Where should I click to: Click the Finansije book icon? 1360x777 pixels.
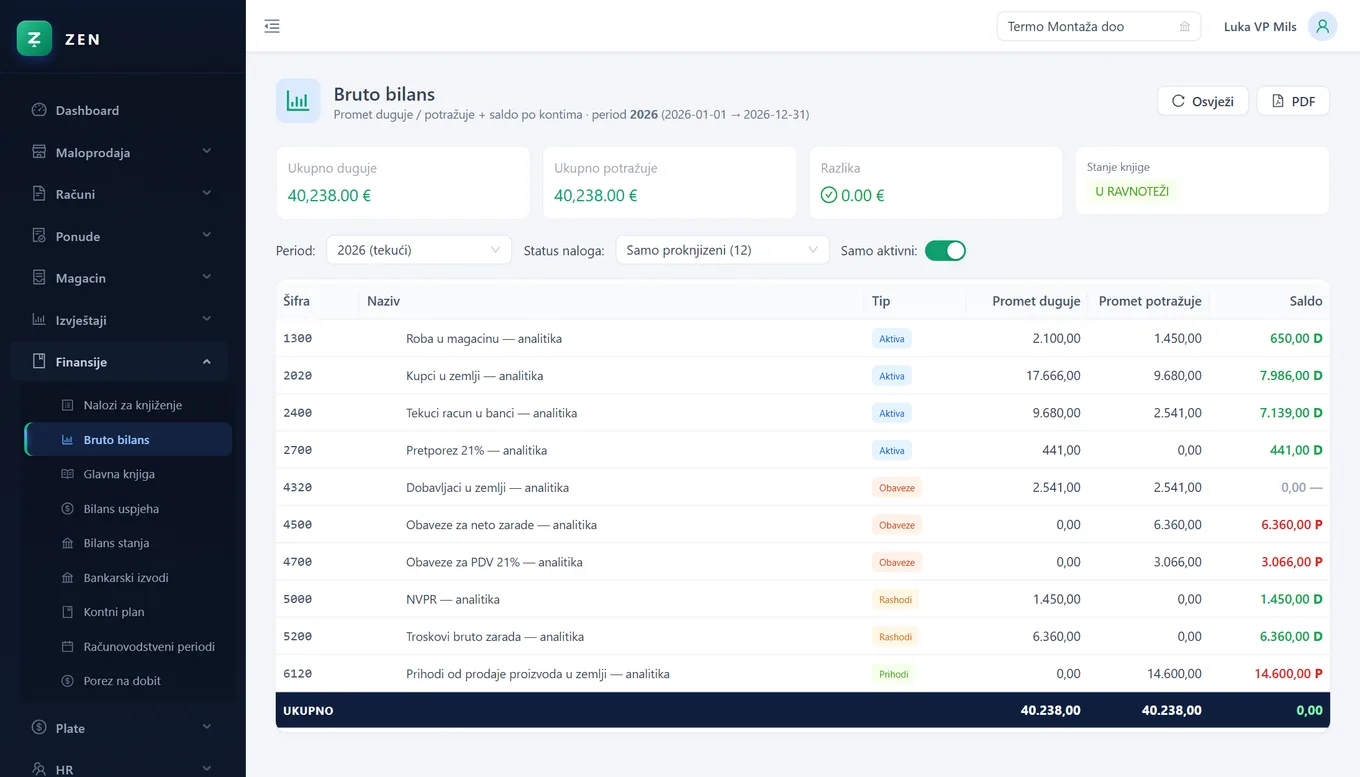point(39,362)
